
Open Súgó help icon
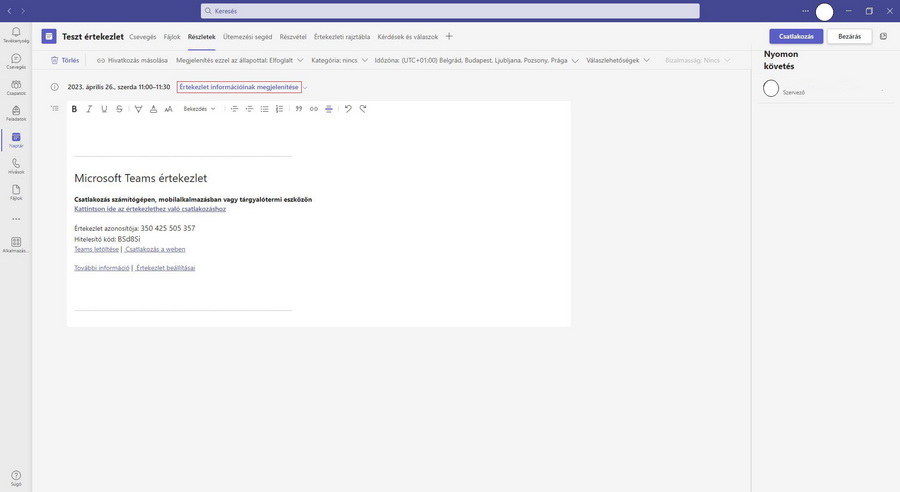pyautogui.click(x=16, y=478)
